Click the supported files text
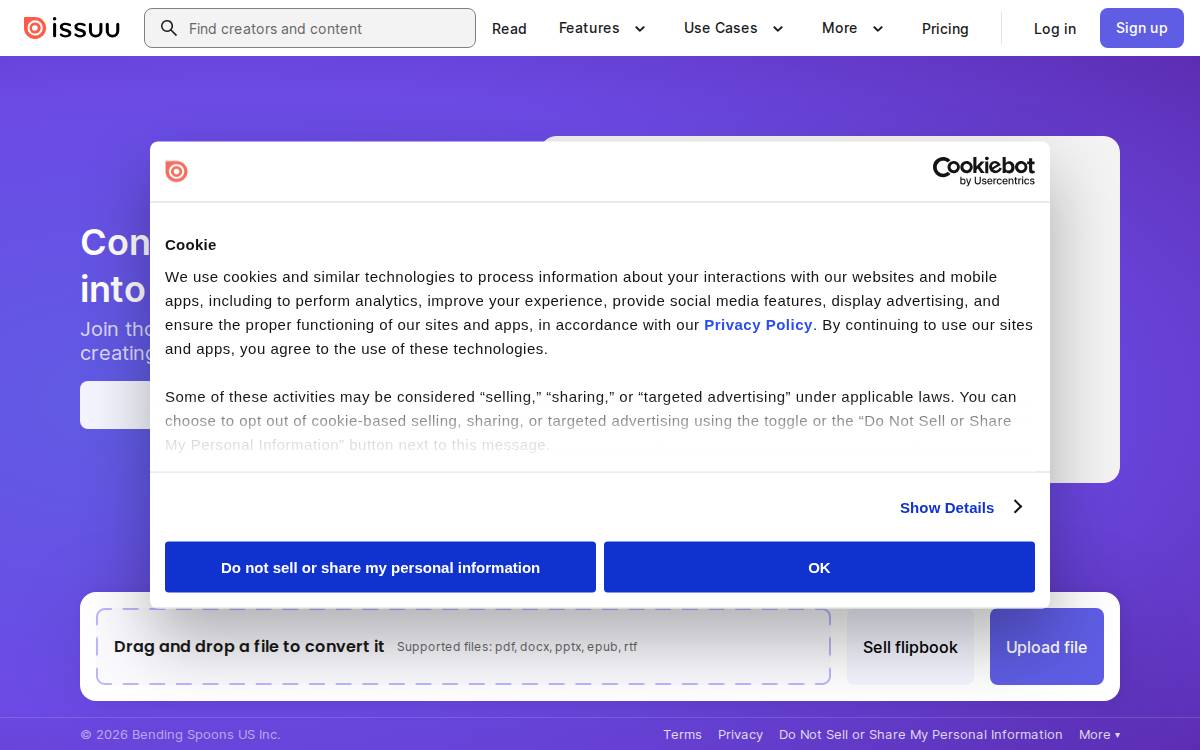The width and height of the screenshot is (1200, 750). pyautogui.click(x=517, y=647)
